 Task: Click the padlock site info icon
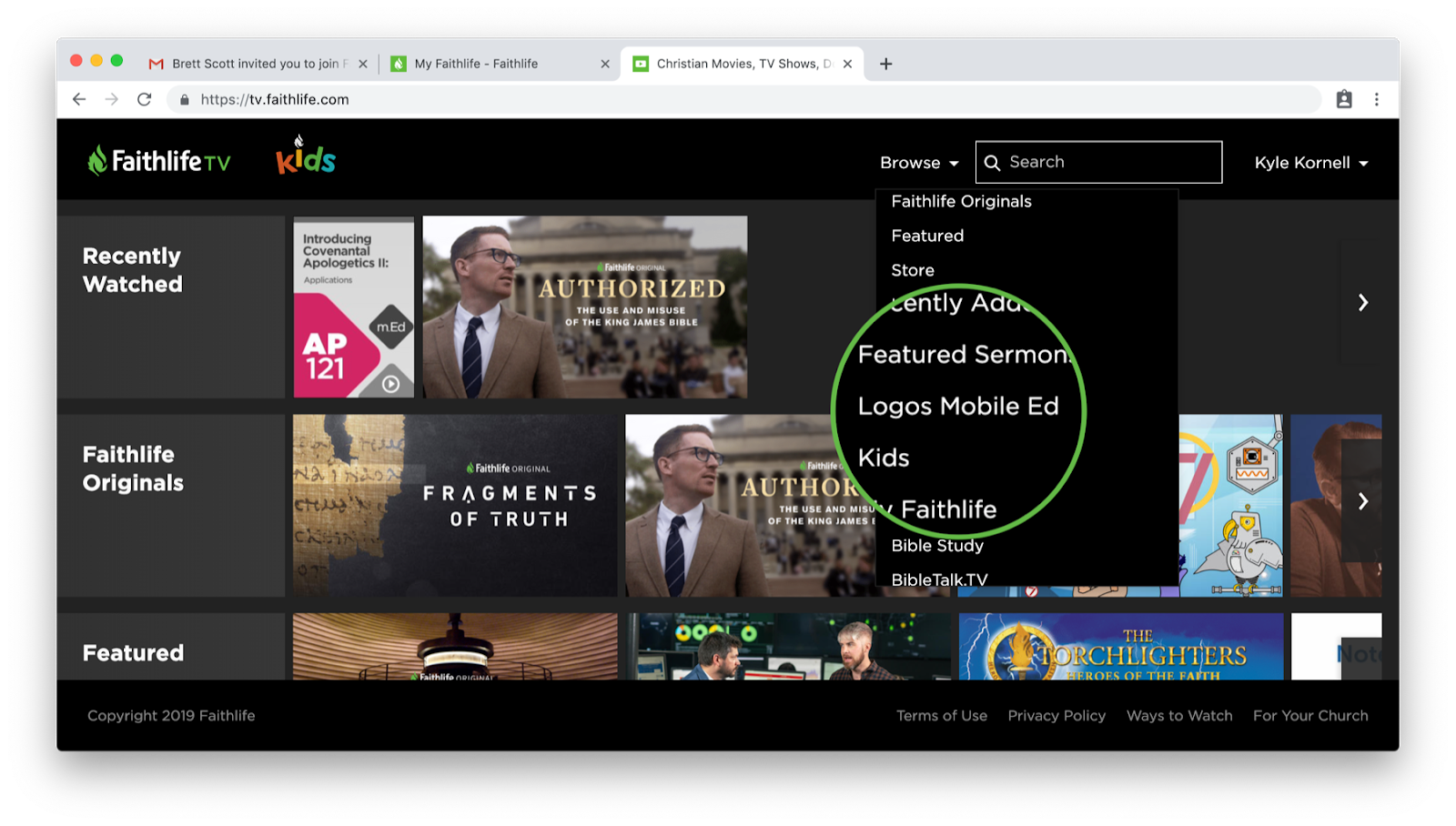click(185, 100)
